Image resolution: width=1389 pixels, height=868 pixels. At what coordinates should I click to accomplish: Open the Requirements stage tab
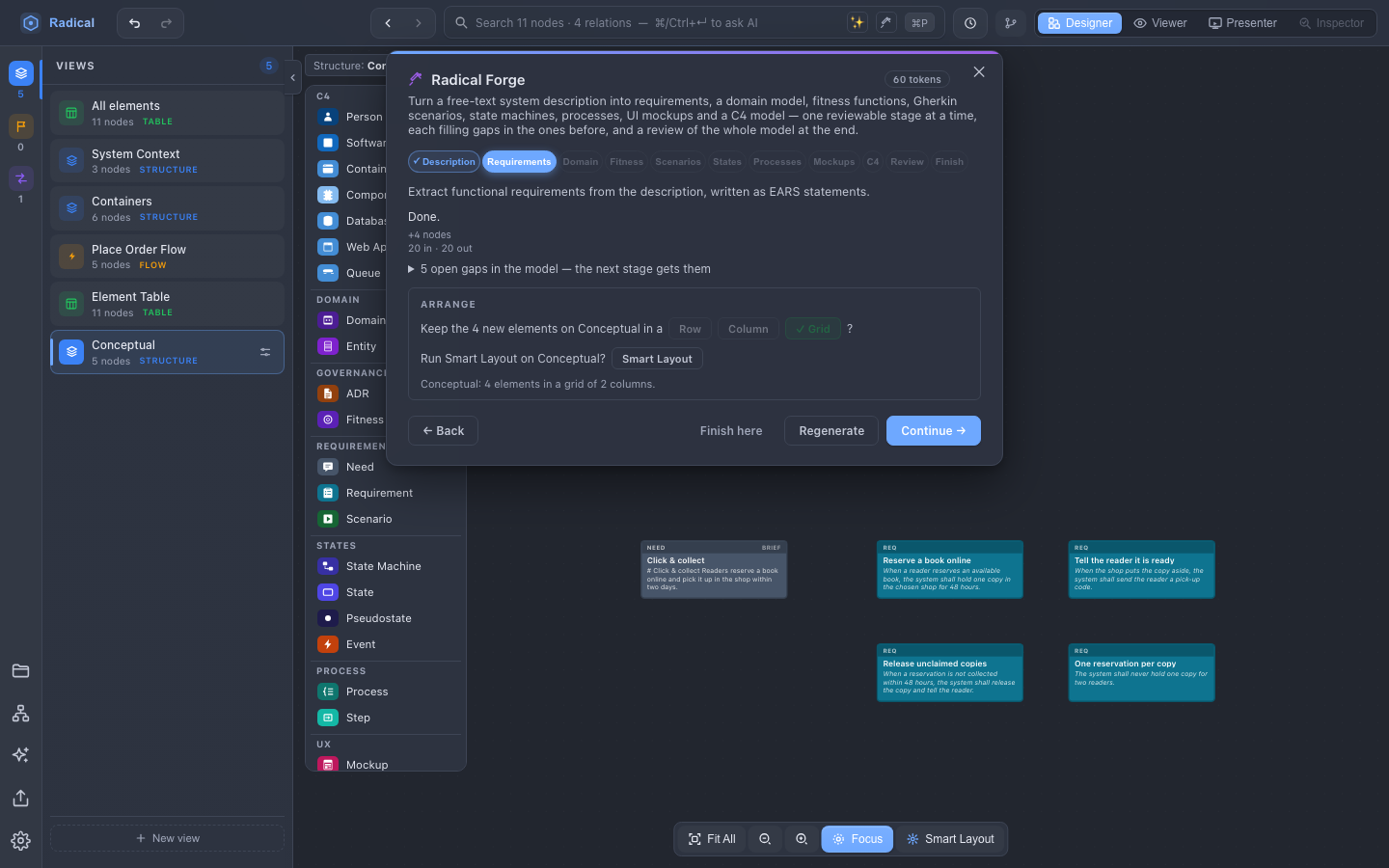tap(519, 162)
